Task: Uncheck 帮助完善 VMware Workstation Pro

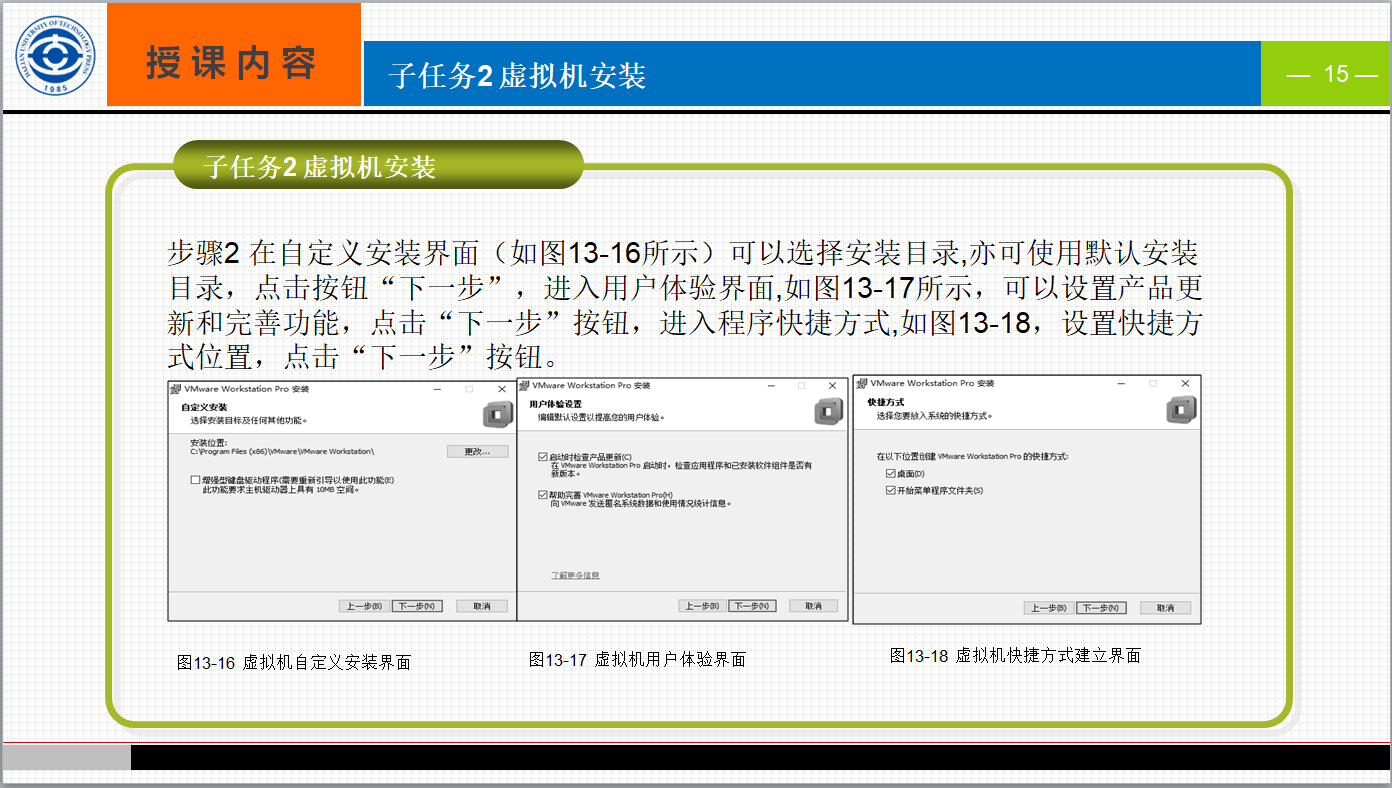Action: pyautogui.click(x=543, y=494)
